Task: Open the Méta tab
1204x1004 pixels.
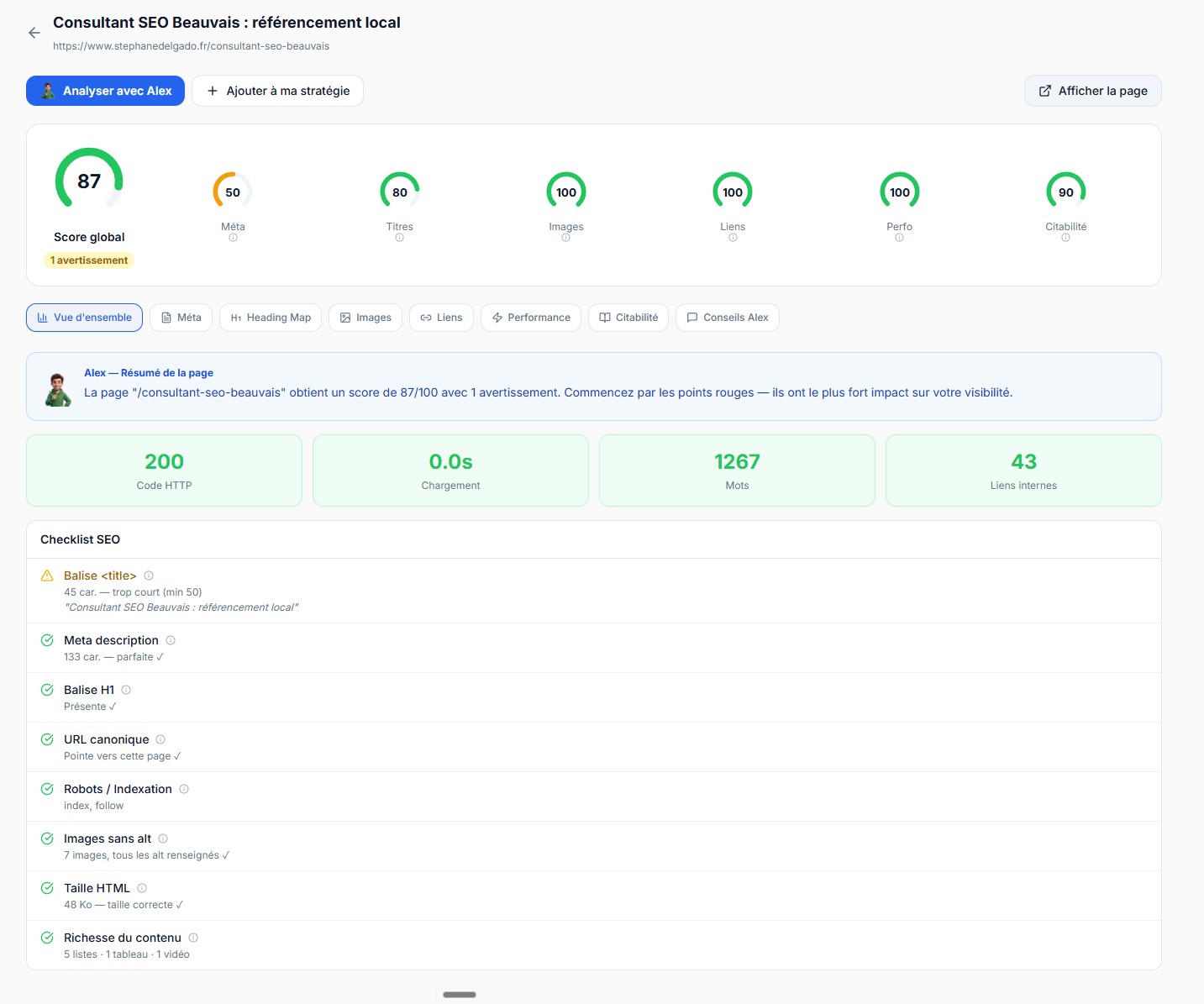Action: click(181, 318)
